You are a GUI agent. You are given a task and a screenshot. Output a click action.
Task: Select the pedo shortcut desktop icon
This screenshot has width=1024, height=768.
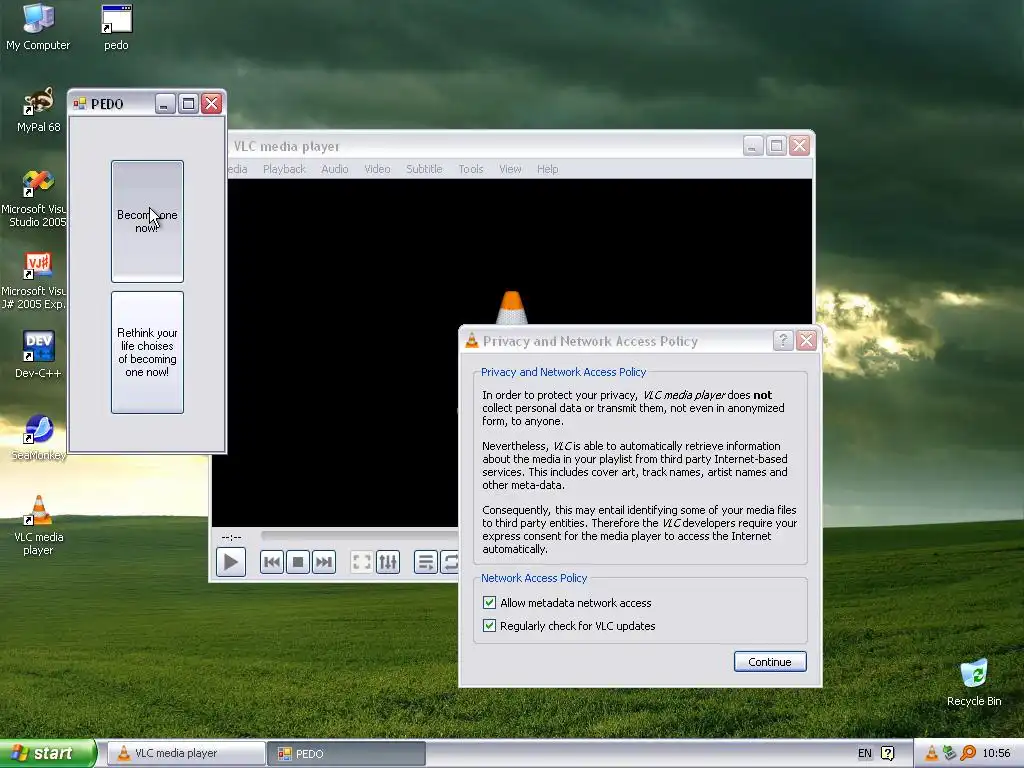tap(116, 27)
